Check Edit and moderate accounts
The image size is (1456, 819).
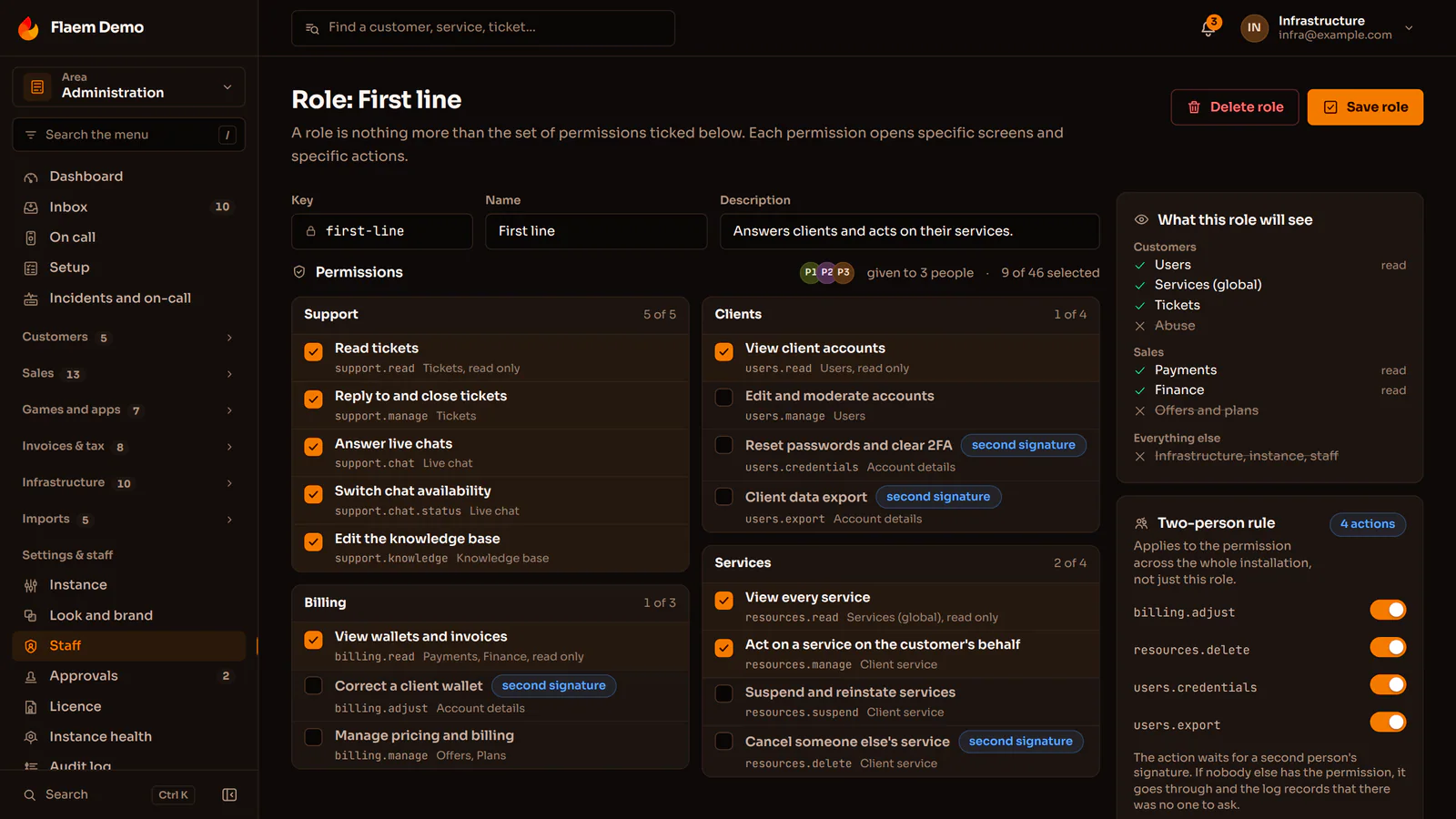point(724,397)
